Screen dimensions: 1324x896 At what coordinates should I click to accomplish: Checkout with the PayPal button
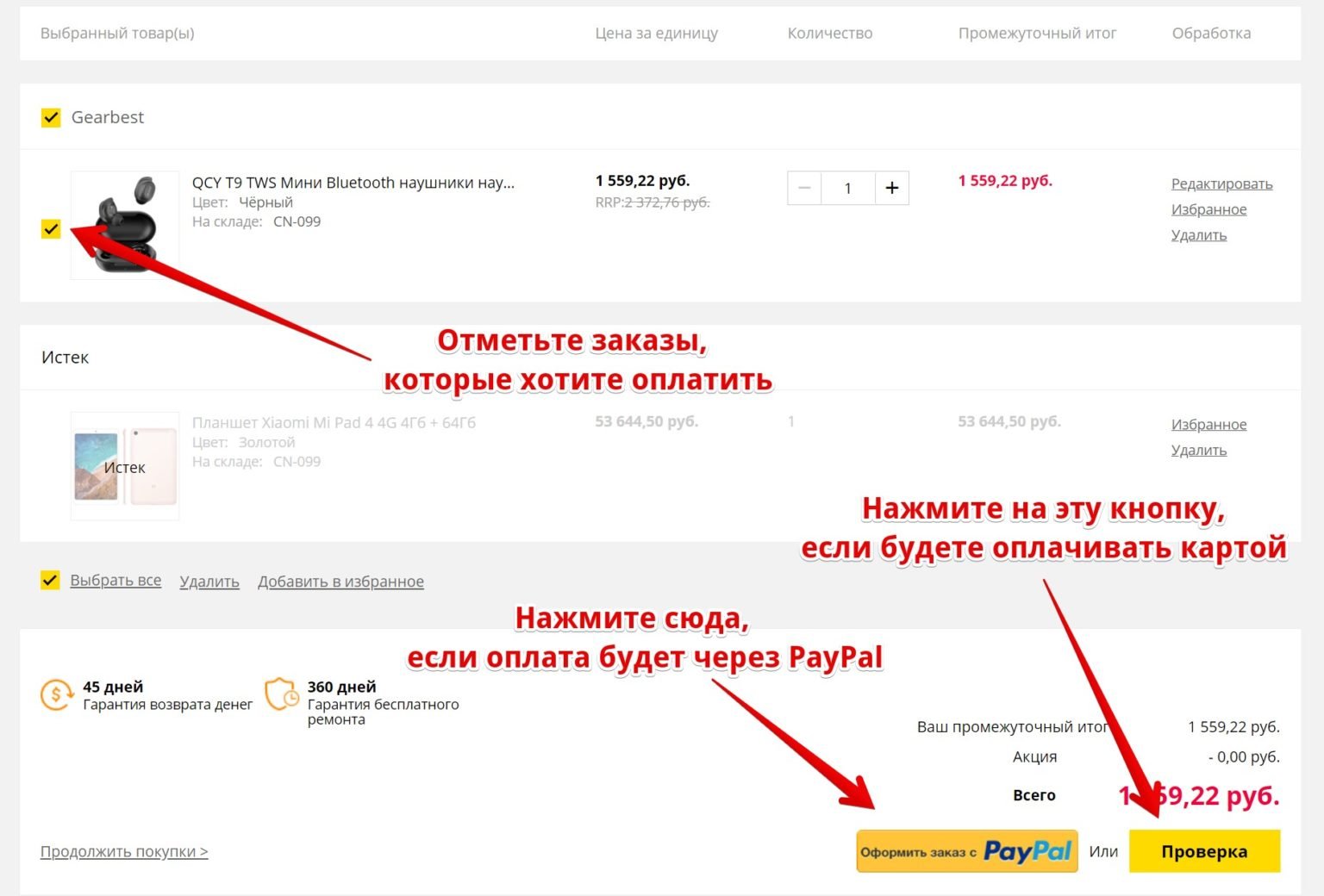pos(966,851)
